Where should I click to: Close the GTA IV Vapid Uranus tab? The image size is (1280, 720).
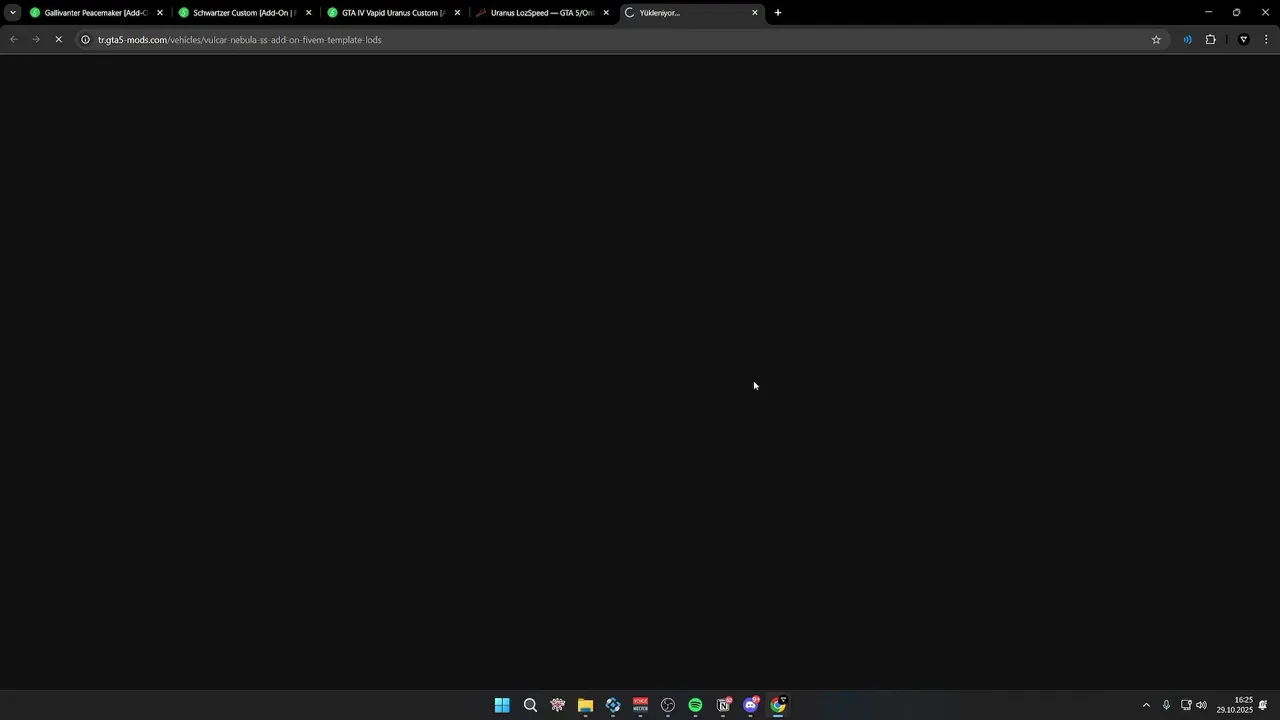[x=457, y=13]
